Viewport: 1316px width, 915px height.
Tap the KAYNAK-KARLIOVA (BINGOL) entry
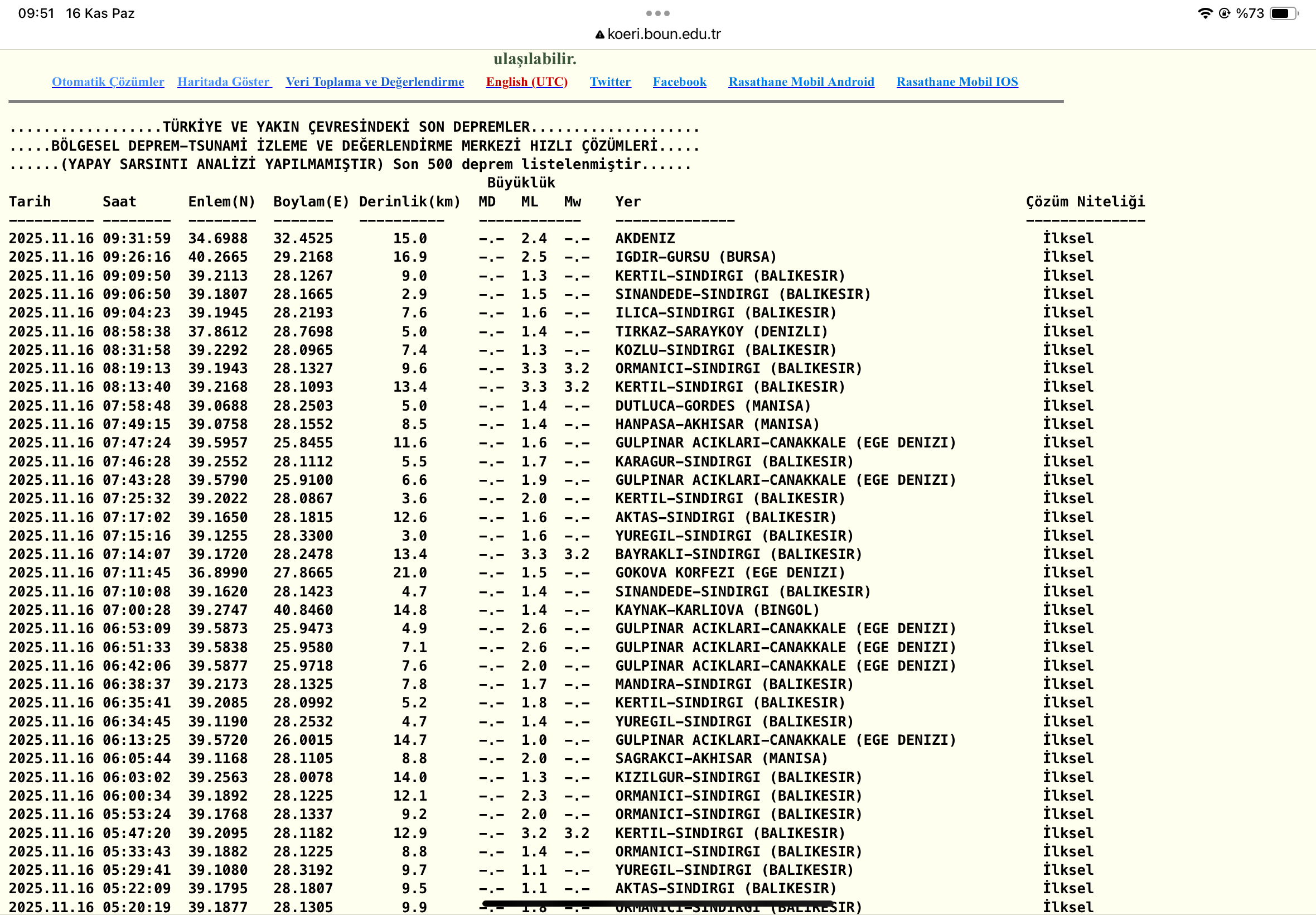[x=717, y=610]
